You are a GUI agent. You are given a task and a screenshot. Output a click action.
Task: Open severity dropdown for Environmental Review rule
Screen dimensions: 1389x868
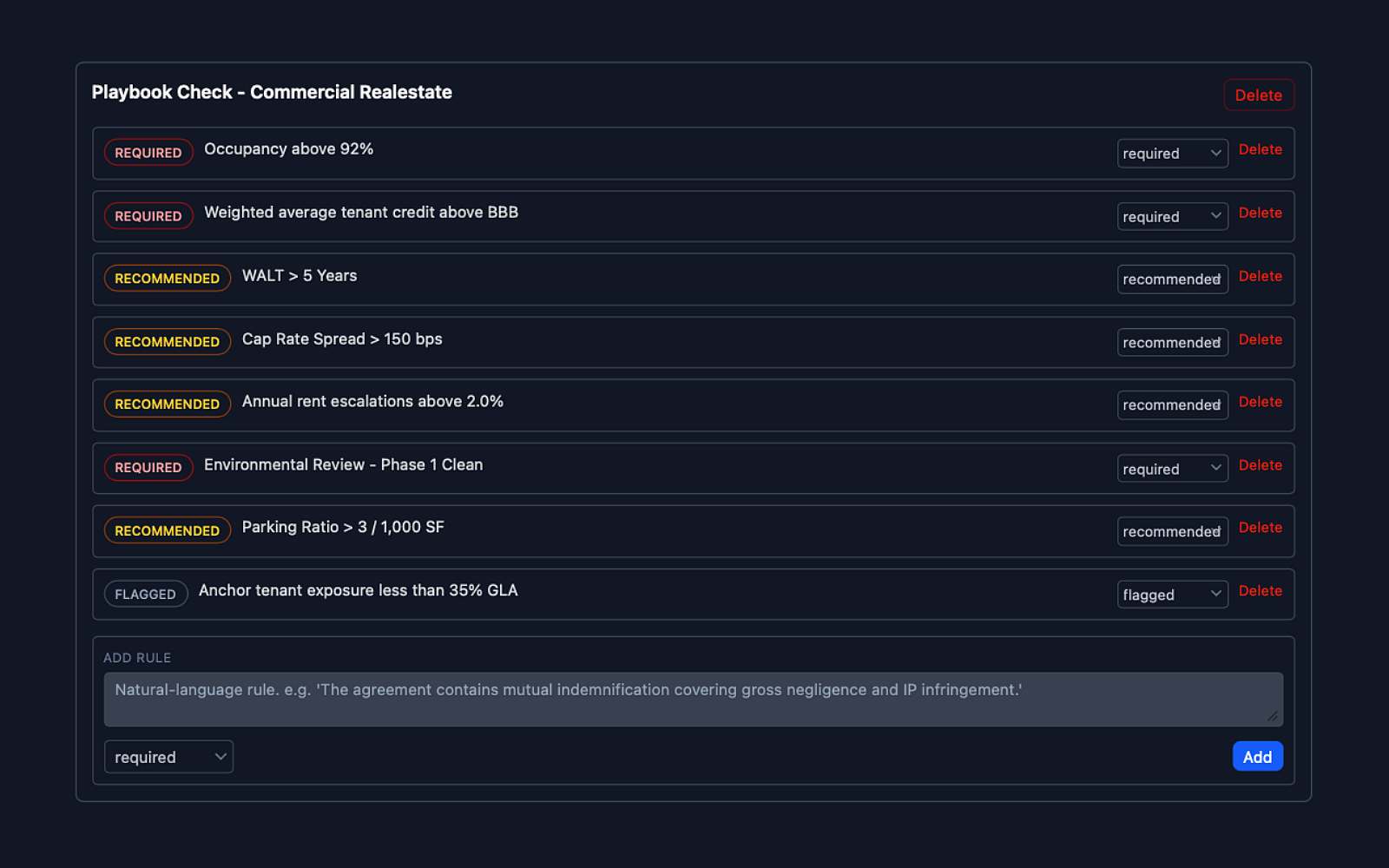[1172, 469]
